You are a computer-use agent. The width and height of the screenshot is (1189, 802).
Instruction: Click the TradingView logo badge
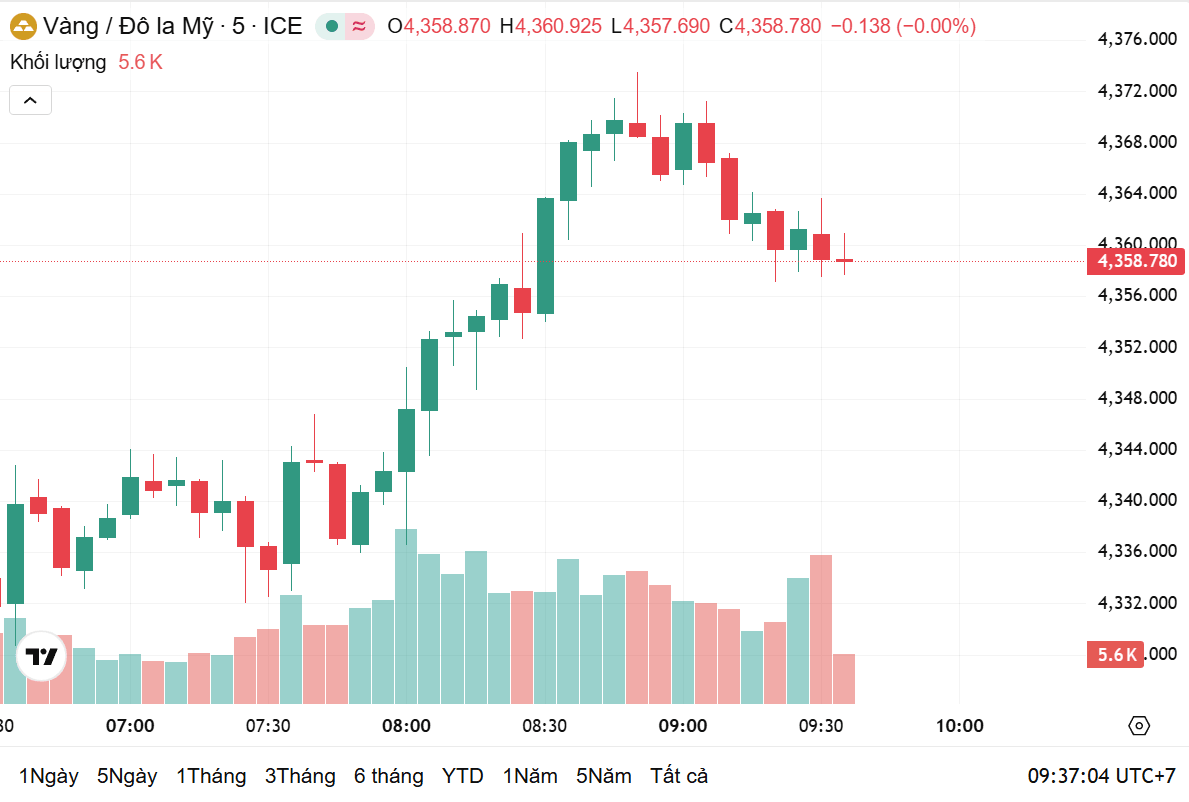click(42, 656)
